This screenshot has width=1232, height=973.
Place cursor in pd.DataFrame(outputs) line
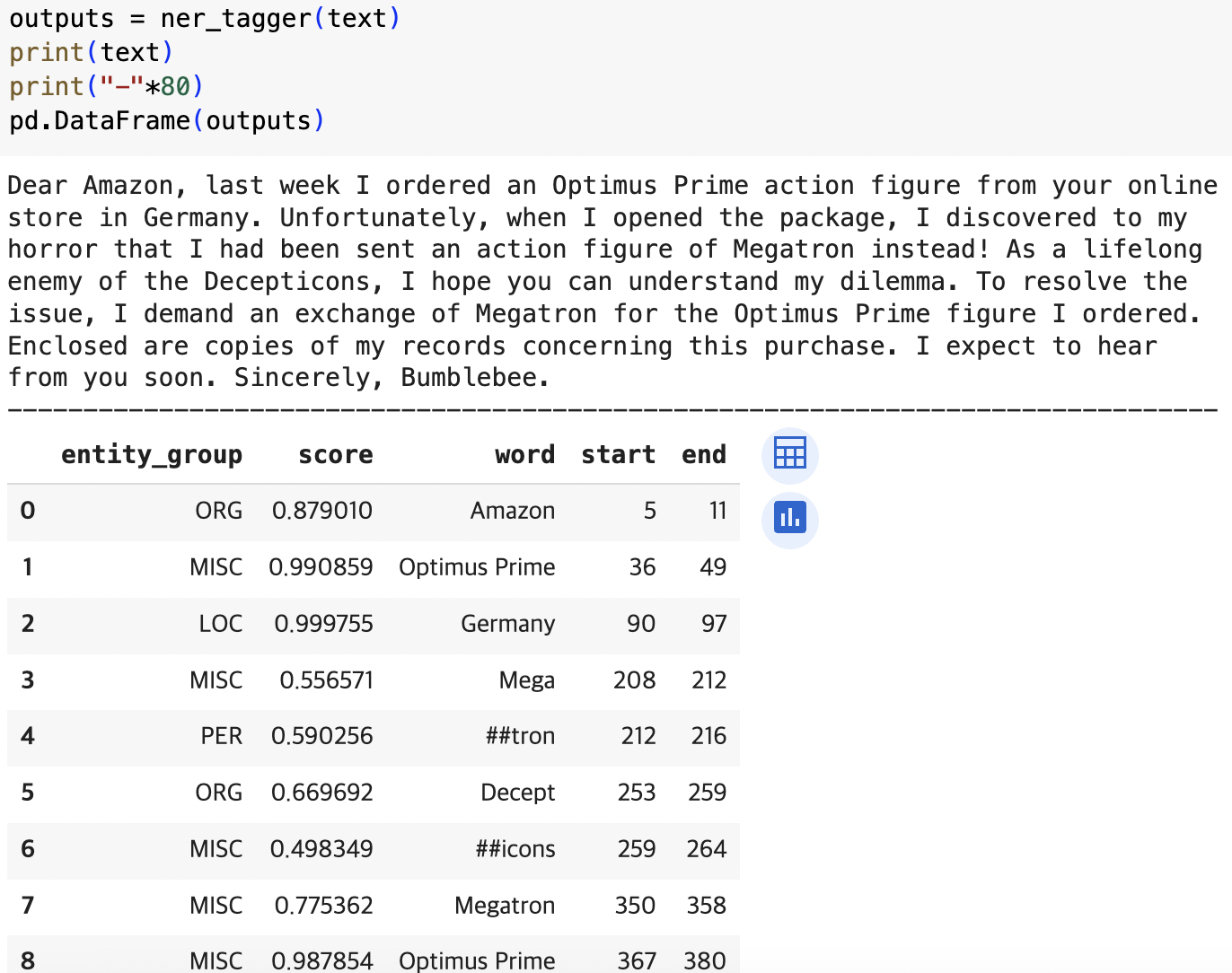point(167,120)
